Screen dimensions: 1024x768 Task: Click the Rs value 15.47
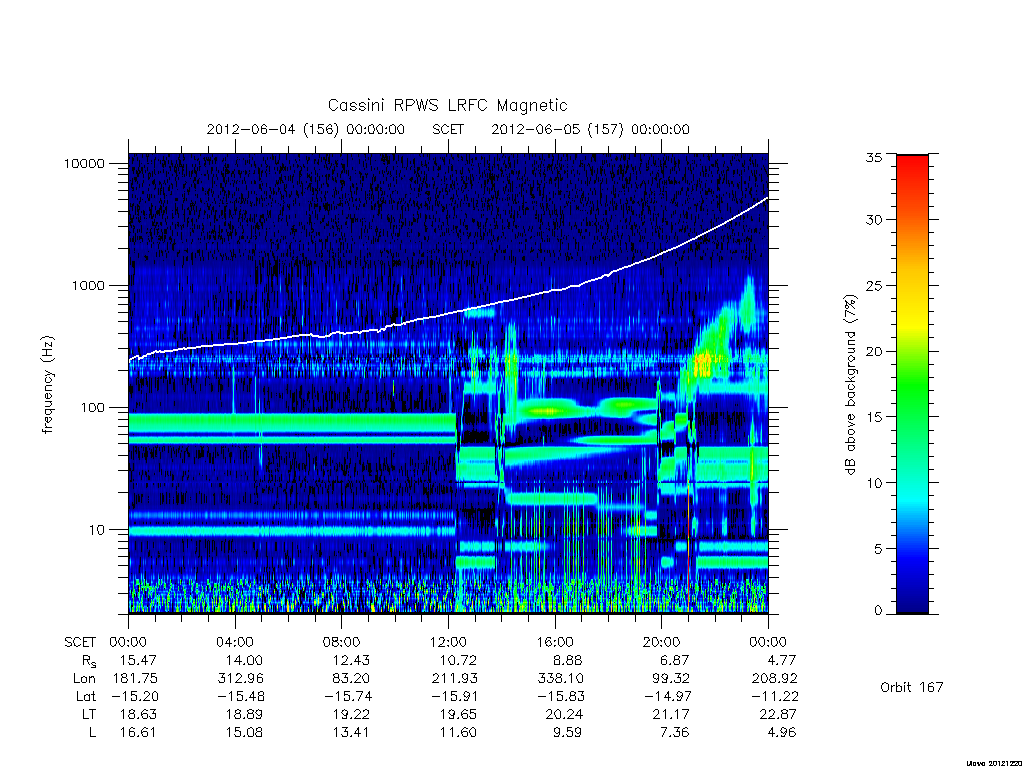point(138,660)
